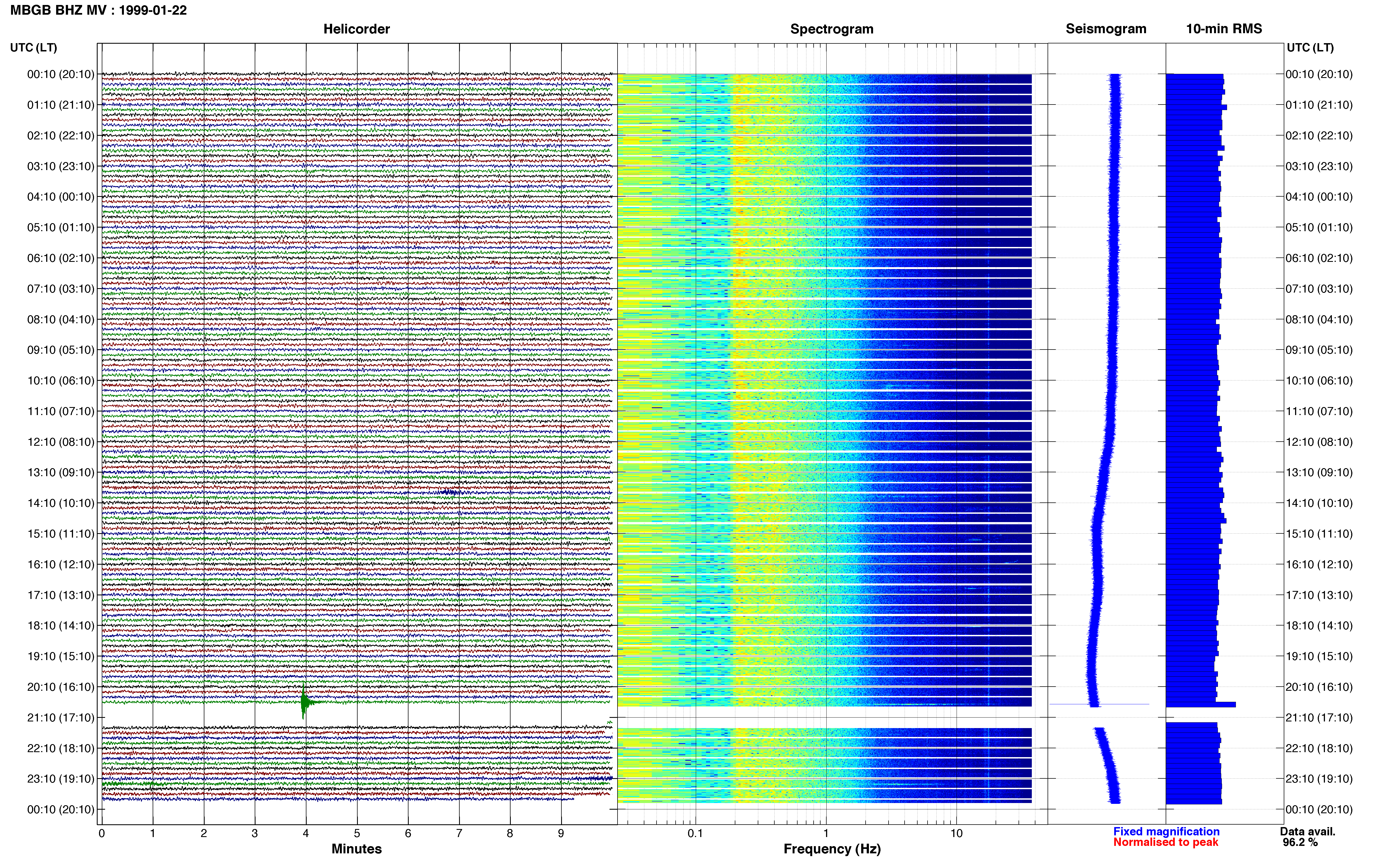Screen dimensions: 1388x868
Task: Click the left 21:10 (17:10) gap label
Action: [60, 718]
